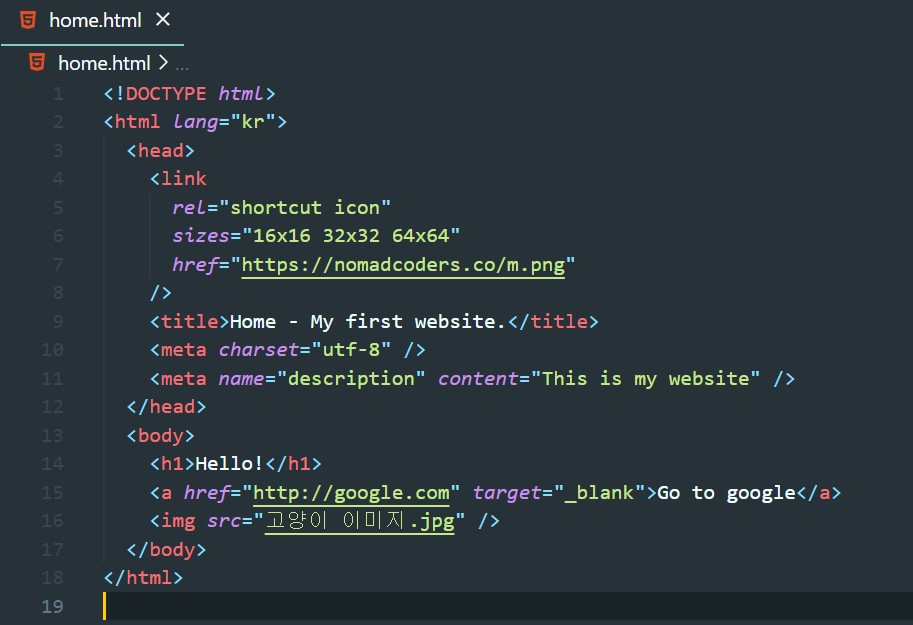913x625 pixels.
Task: Click the h1 'Hello!' text
Action: (x=229, y=464)
